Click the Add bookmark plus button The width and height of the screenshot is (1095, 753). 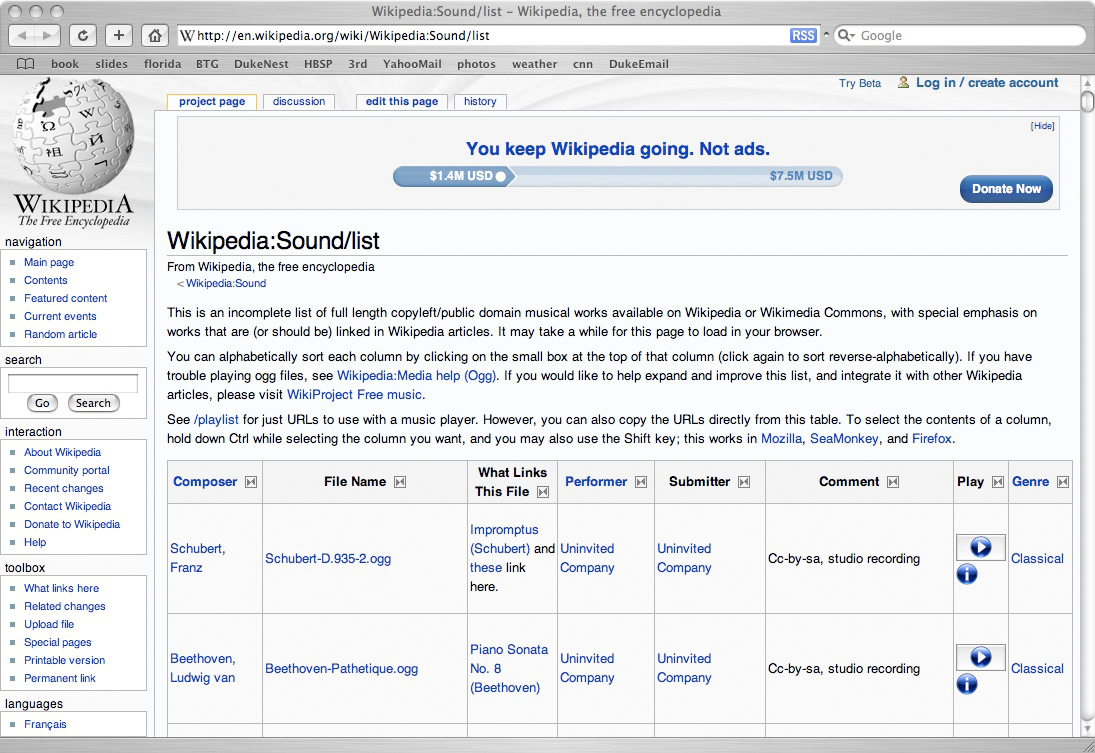[x=119, y=35]
